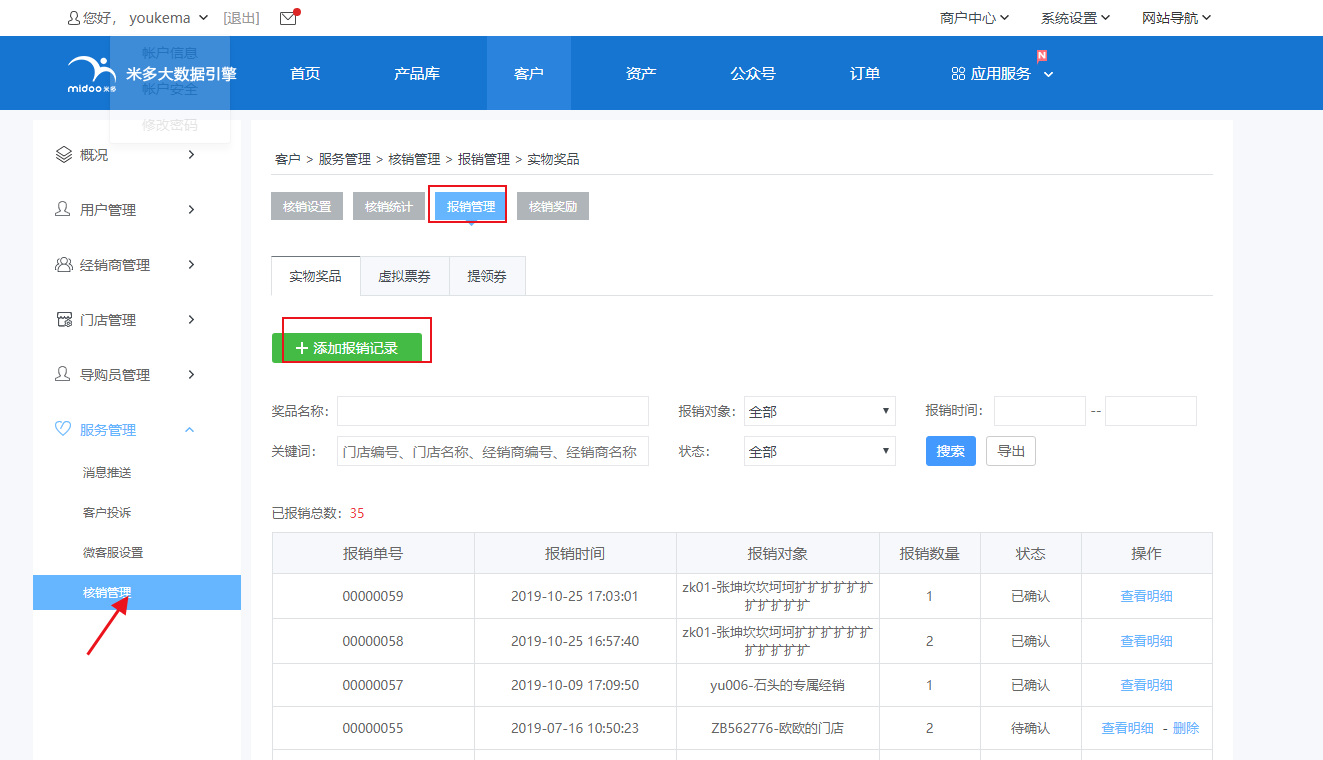Open the 网站导航 dropdown

[1177, 18]
